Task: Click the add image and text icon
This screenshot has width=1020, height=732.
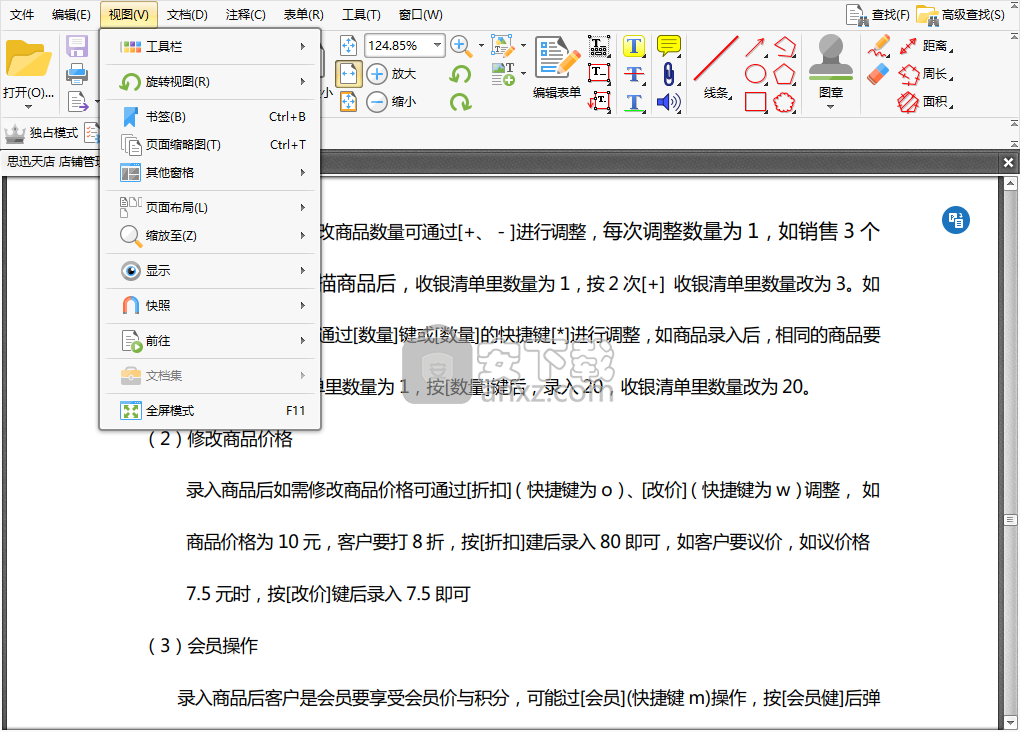Action: [503, 74]
